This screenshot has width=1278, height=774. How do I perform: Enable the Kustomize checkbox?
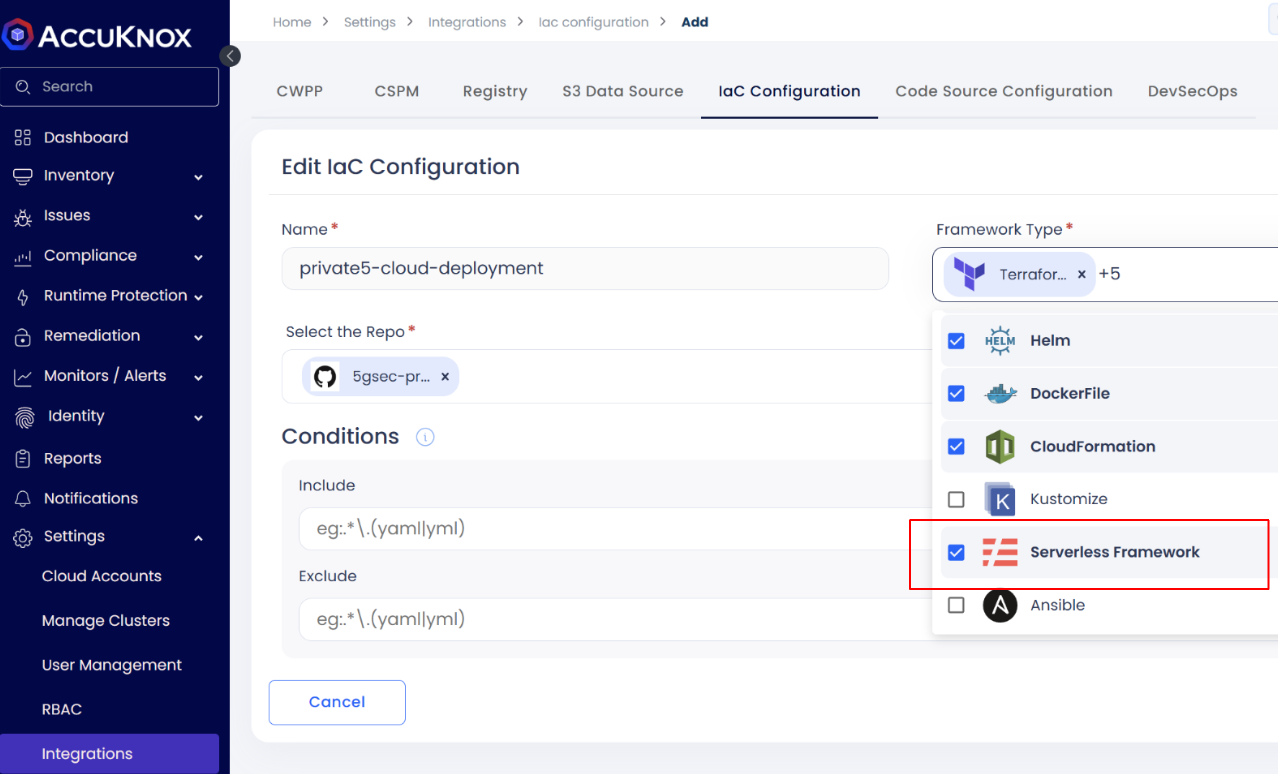956,499
